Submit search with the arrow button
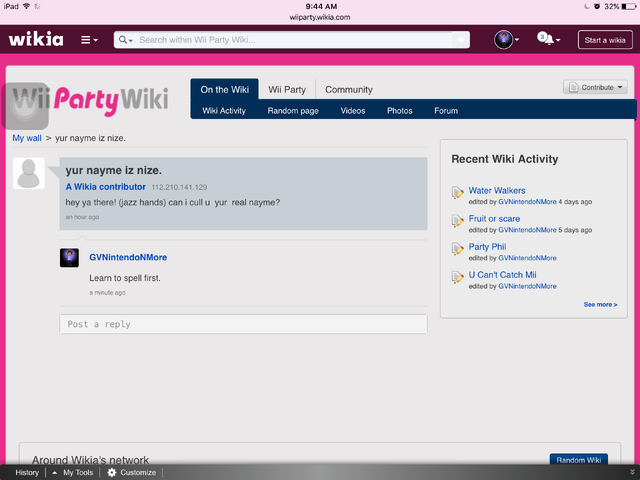640x480 pixels. coord(461,40)
